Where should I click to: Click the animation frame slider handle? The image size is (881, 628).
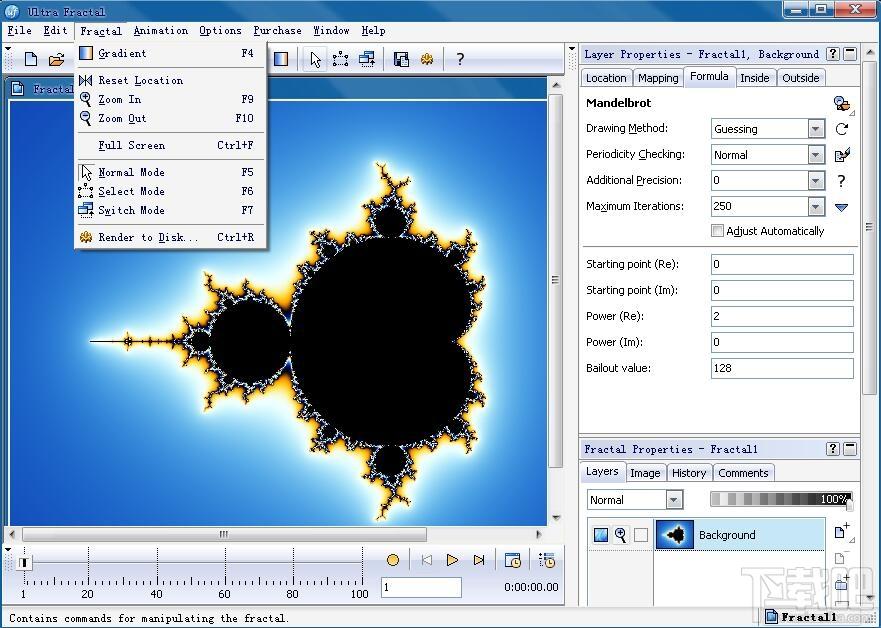[x=24, y=562]
